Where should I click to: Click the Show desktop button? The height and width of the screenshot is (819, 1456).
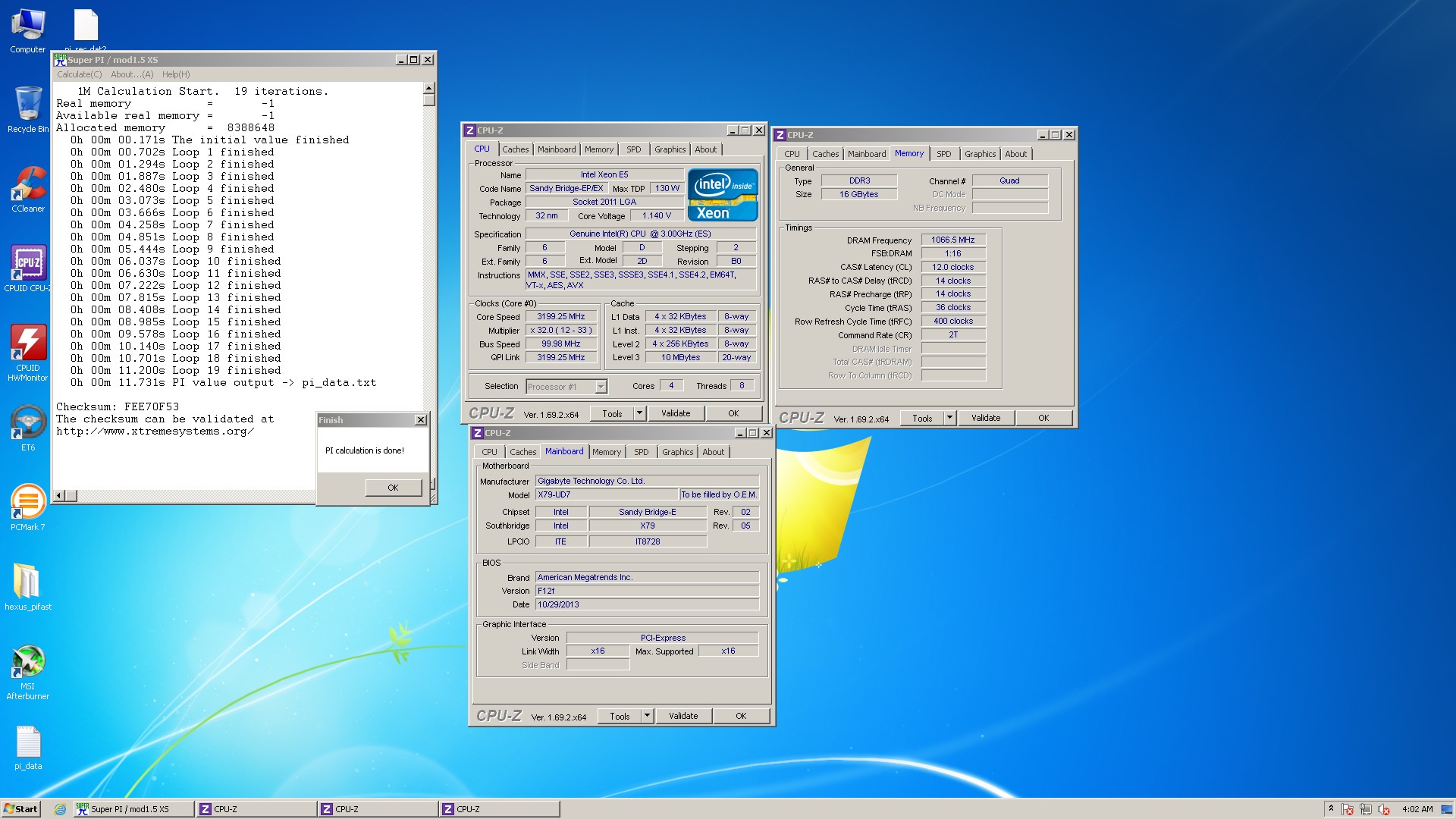coord(1448,809)
